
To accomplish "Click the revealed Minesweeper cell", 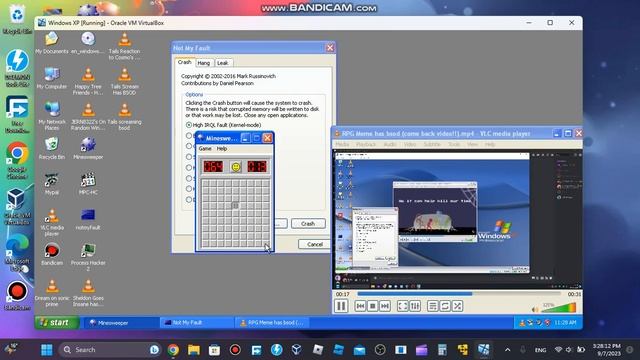I will [235, 205].
